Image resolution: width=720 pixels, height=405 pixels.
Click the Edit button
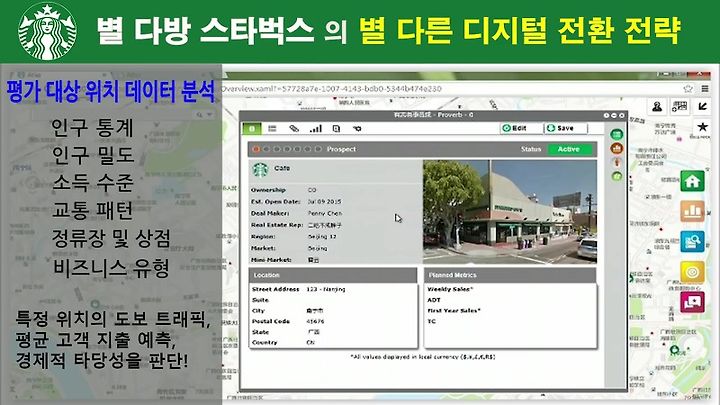click(521, 128)
